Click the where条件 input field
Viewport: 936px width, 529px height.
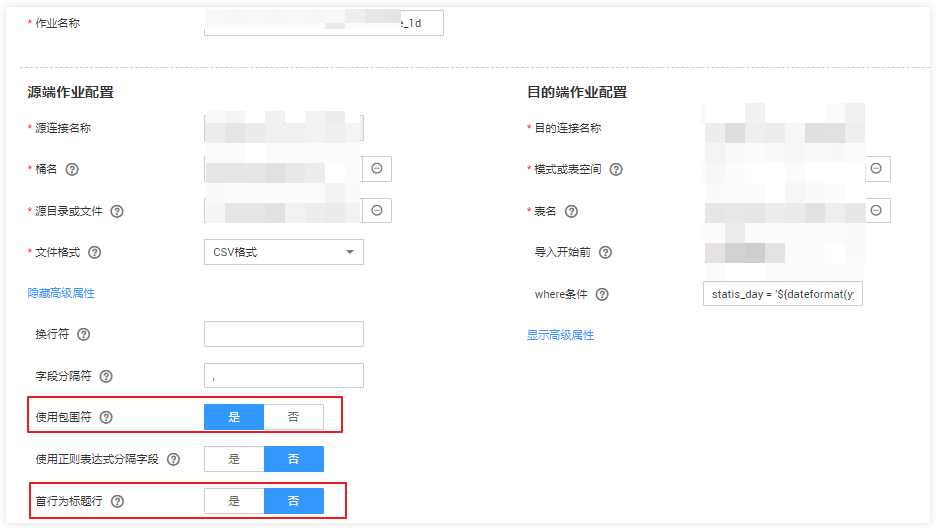click(782, 294)
